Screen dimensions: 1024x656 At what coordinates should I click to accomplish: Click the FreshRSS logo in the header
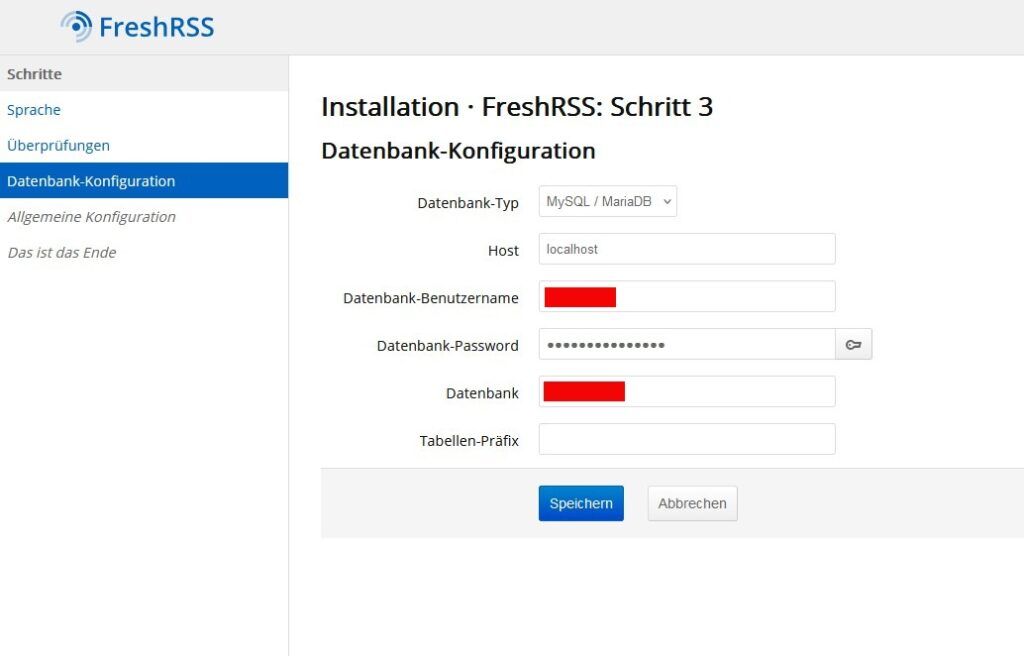pos(138,27)
